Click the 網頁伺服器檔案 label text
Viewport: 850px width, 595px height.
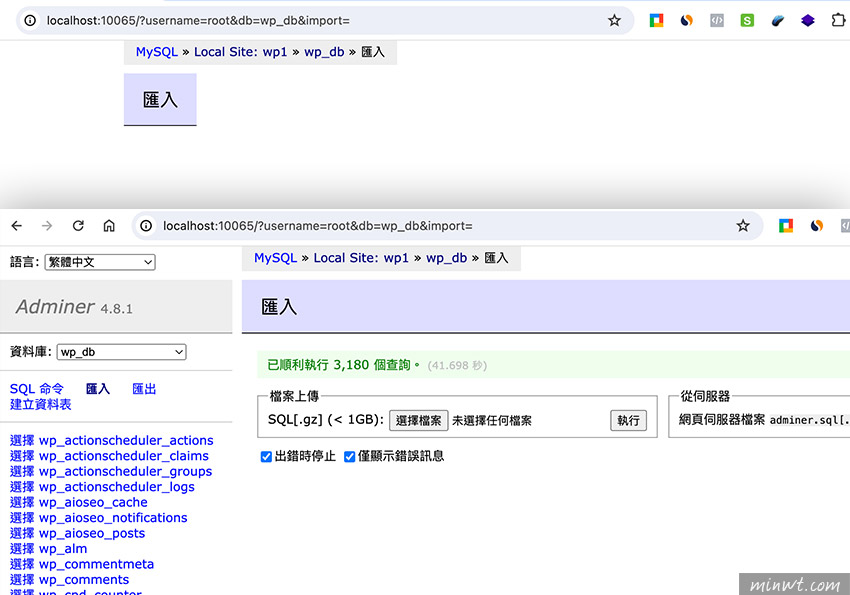(x=722, y=420)
